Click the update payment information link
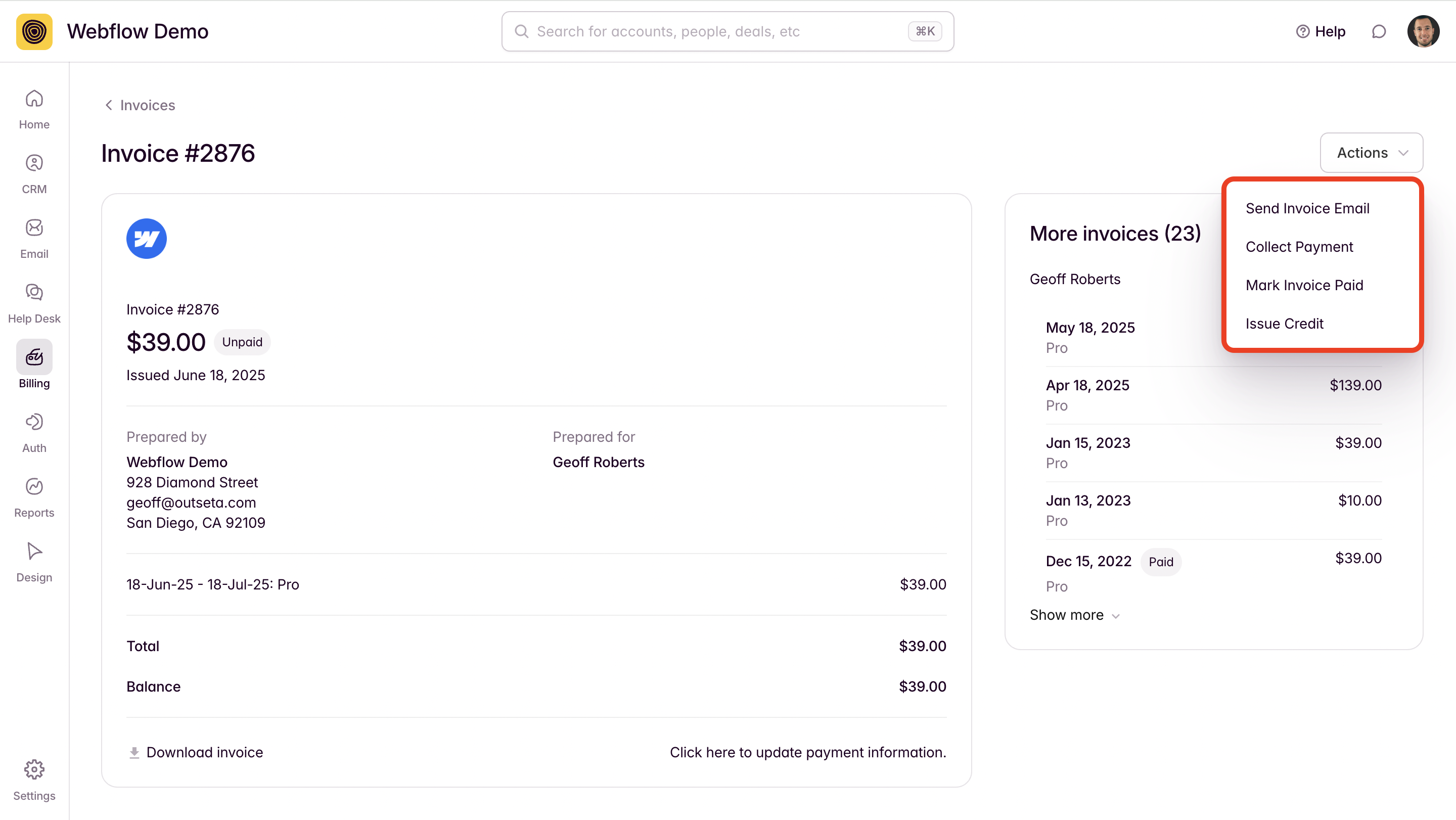This screenshot has width=1456, height=820. pyautogui.click(x=807, y=752)
